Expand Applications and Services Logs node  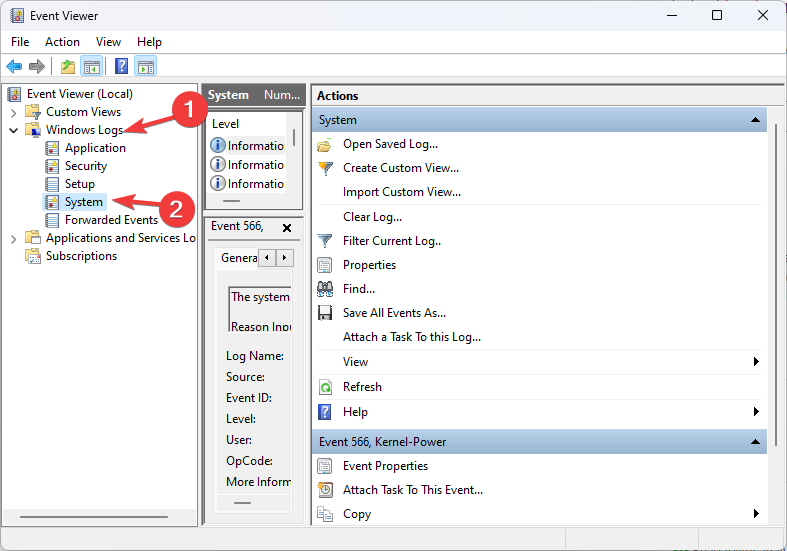click(14, 238)
